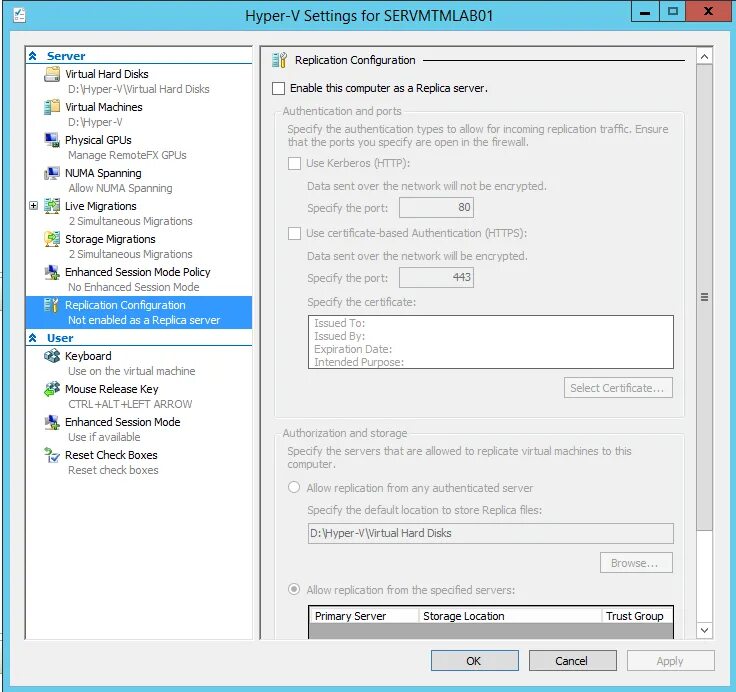The height and width of the screenshot is (692, 736).
Task: Click the Replication Configuration header icon
Action: [279, 60]
